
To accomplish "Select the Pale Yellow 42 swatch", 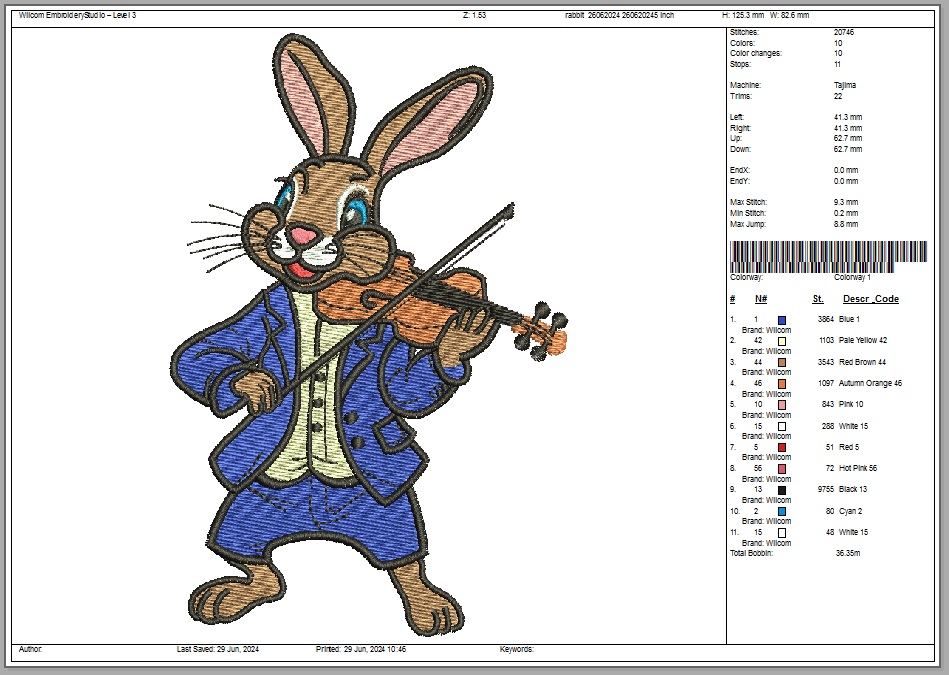I will click(782, 341).
